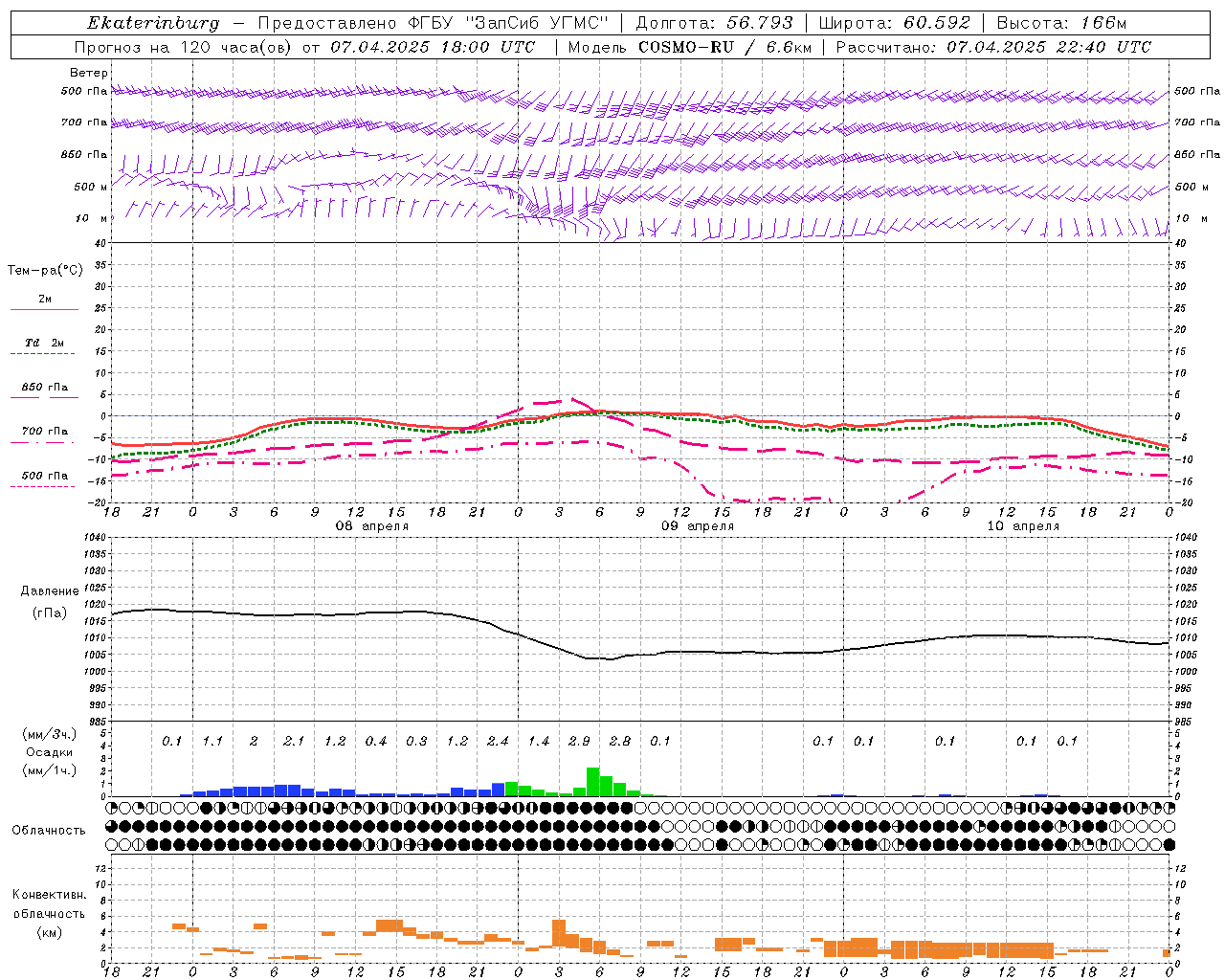Click the '700 гПа' temperature legend entry
Screen dimensions: 1225x980
pos(45,431)
